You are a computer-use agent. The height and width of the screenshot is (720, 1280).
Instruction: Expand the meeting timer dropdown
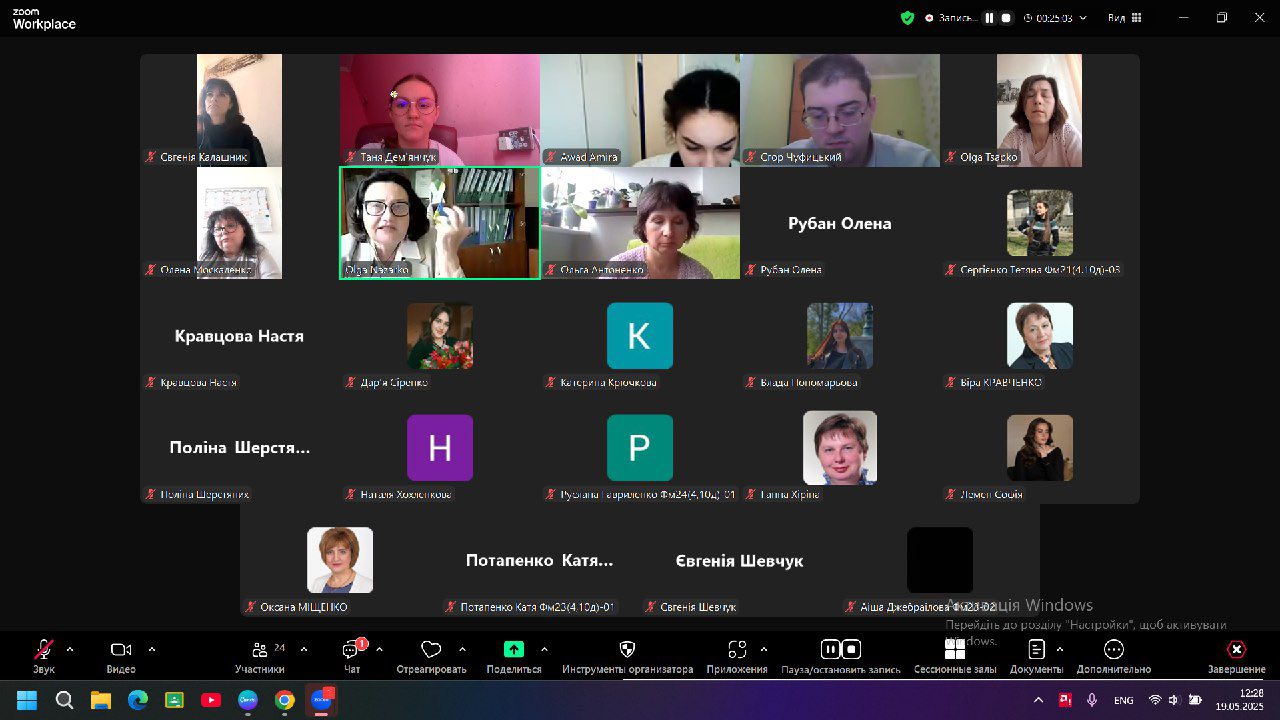1082,18
